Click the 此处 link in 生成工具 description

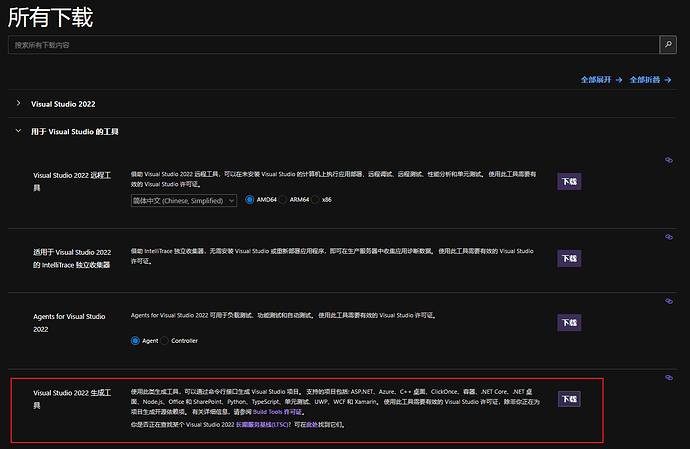pyautogui.click(x=312, y=425)
